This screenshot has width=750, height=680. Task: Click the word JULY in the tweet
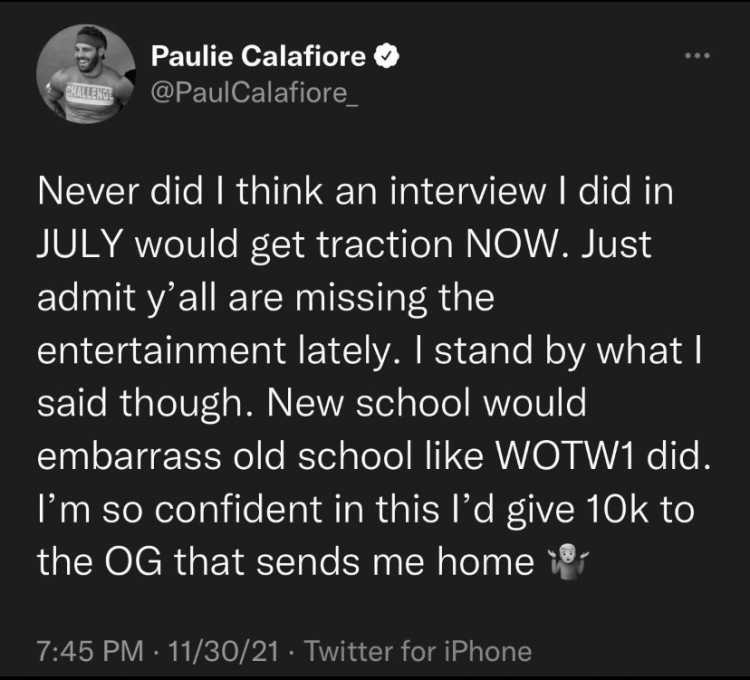click(81, 244)
